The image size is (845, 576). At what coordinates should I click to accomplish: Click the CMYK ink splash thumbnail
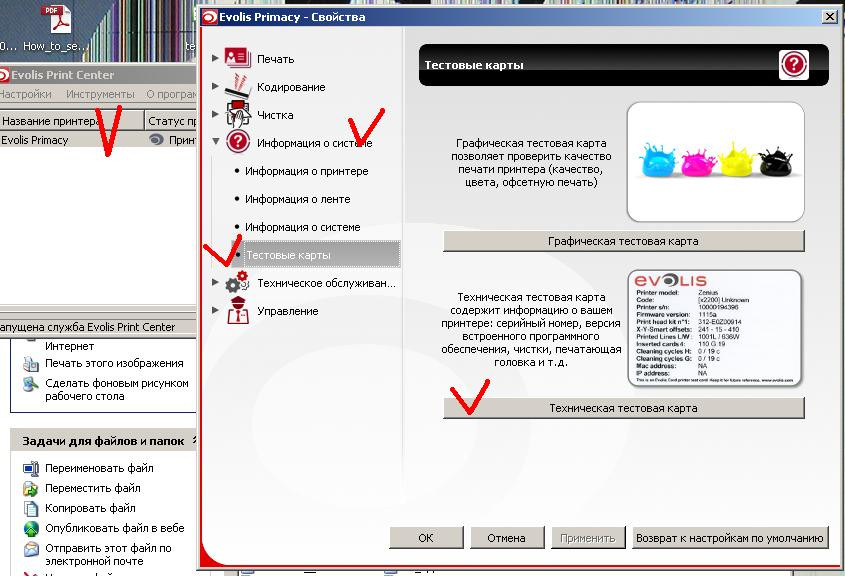(x=716, y=162)
